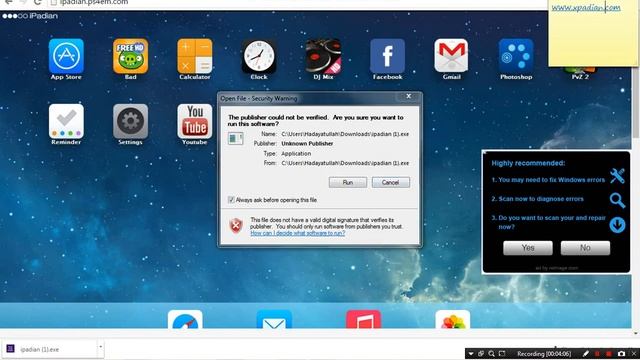640x360 pixels.
Task: Expand the ipadian (1).exe download options arrow
Action: pyautogui.click(x=100, y=347)
